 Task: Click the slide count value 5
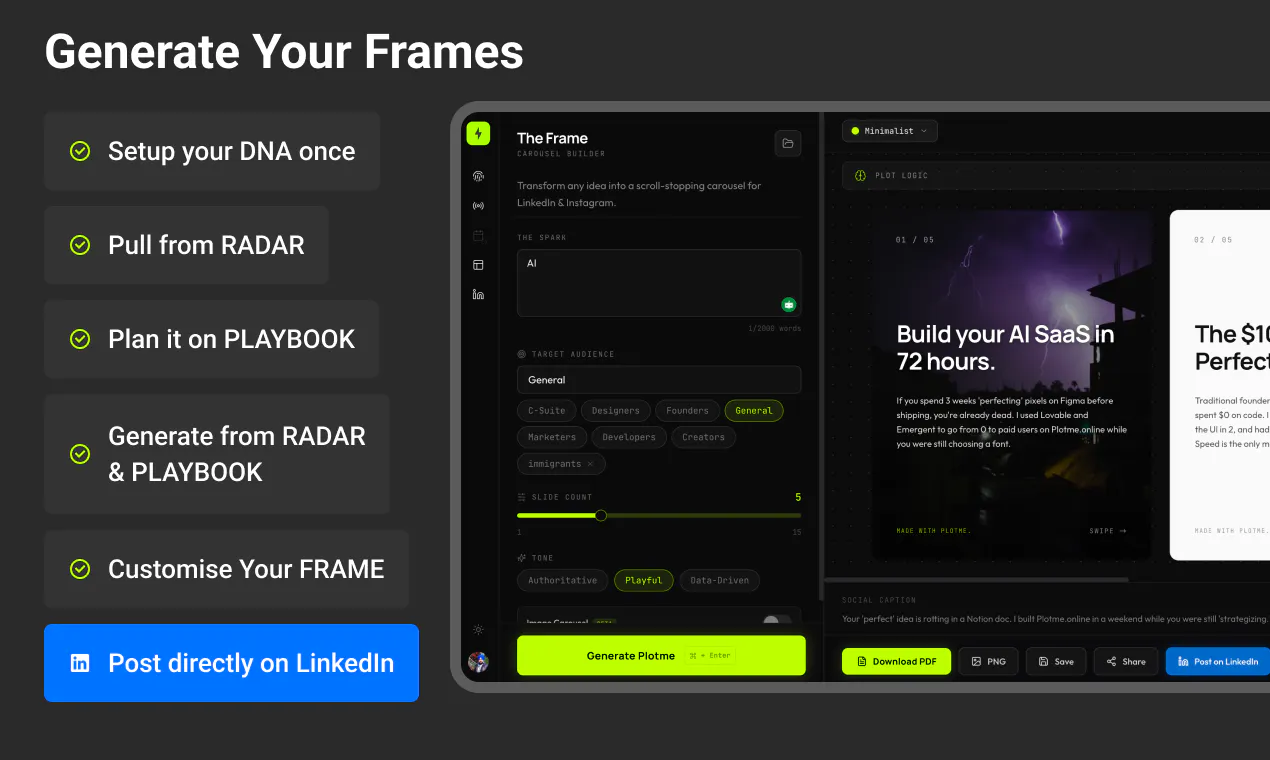click(x=798, y=497)
